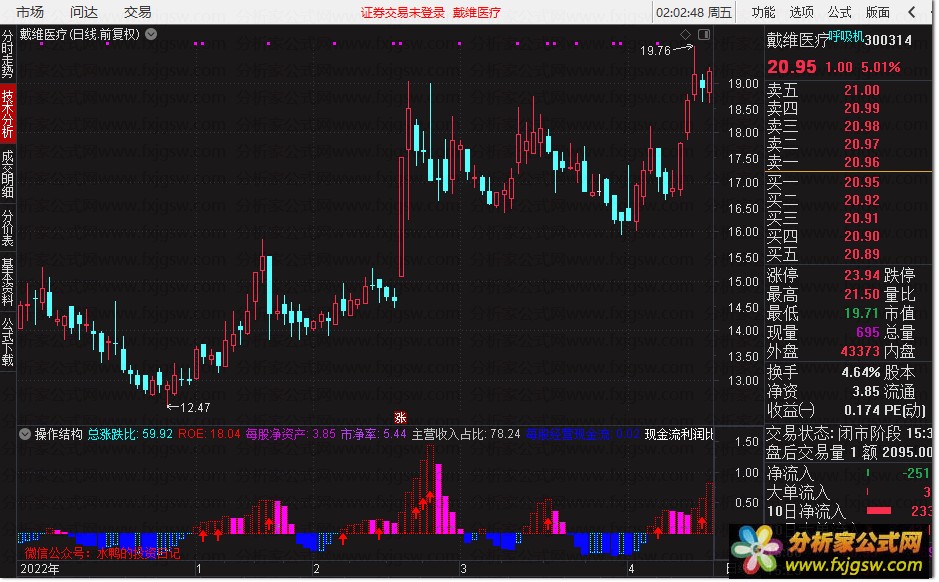Click 戴维医疗 label in title bar

tap(477, 13)
